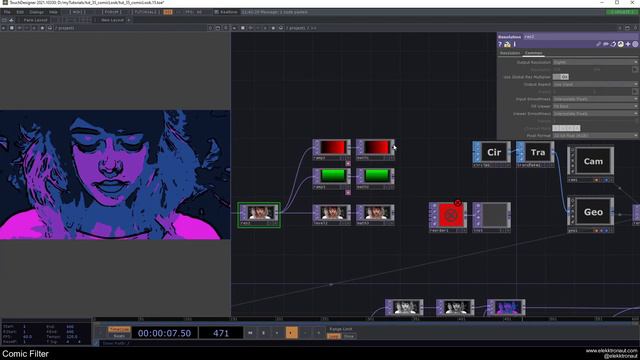The height and width of the screenshot is (360, 640).
Task: Select Beats display mode button
Action: (x=119, y=336)
